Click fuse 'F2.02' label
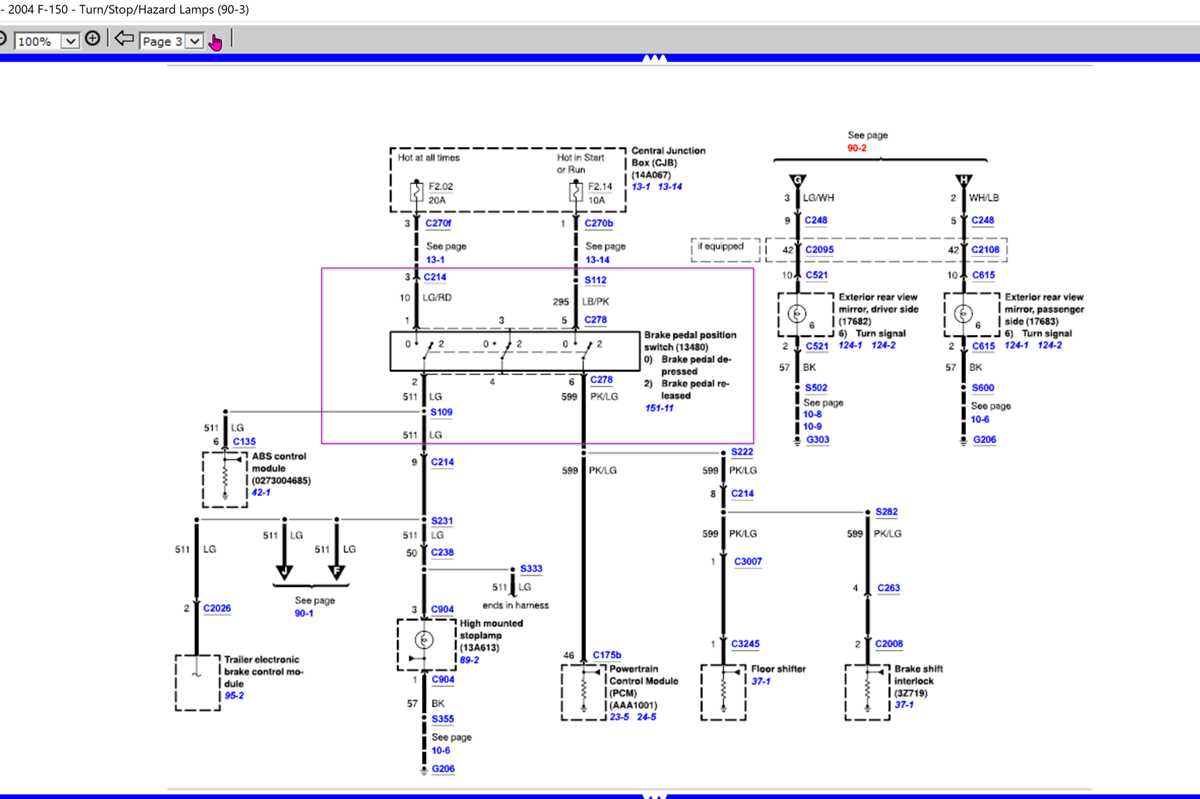Viewport: 1200px width, 799px height. pos(440,186)
